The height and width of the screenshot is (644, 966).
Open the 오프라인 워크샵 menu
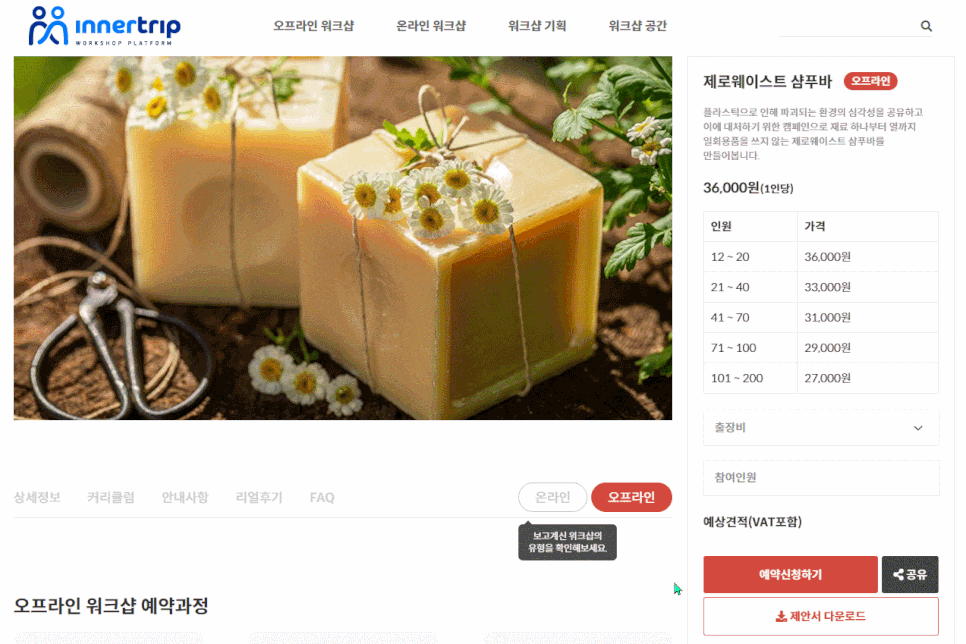(x=314, y=26)
